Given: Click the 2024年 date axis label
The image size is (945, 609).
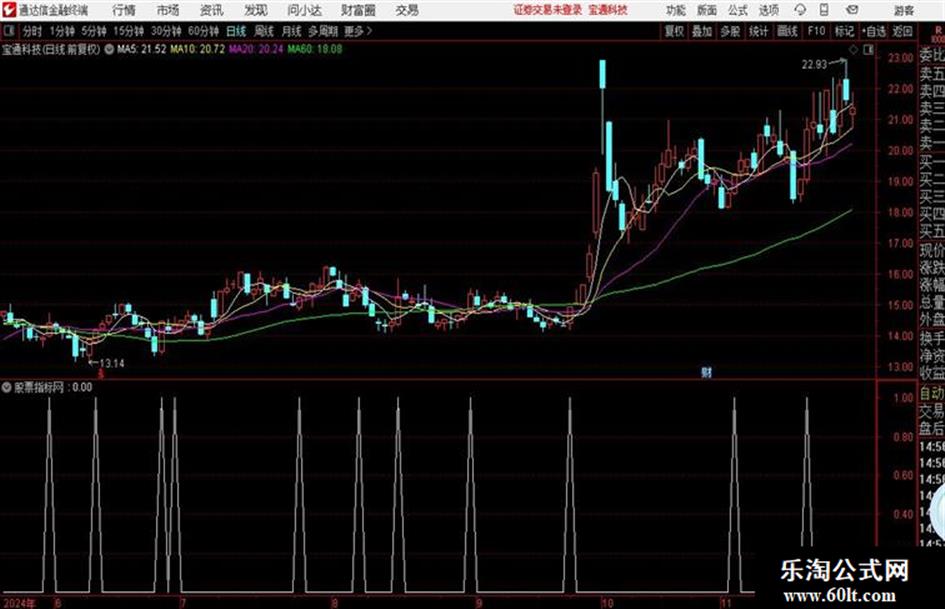Looking at the screenshot, I should (19, 602).
